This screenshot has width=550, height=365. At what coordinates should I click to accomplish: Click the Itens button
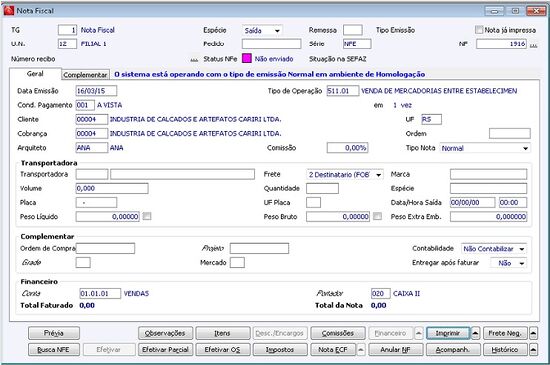222,333
